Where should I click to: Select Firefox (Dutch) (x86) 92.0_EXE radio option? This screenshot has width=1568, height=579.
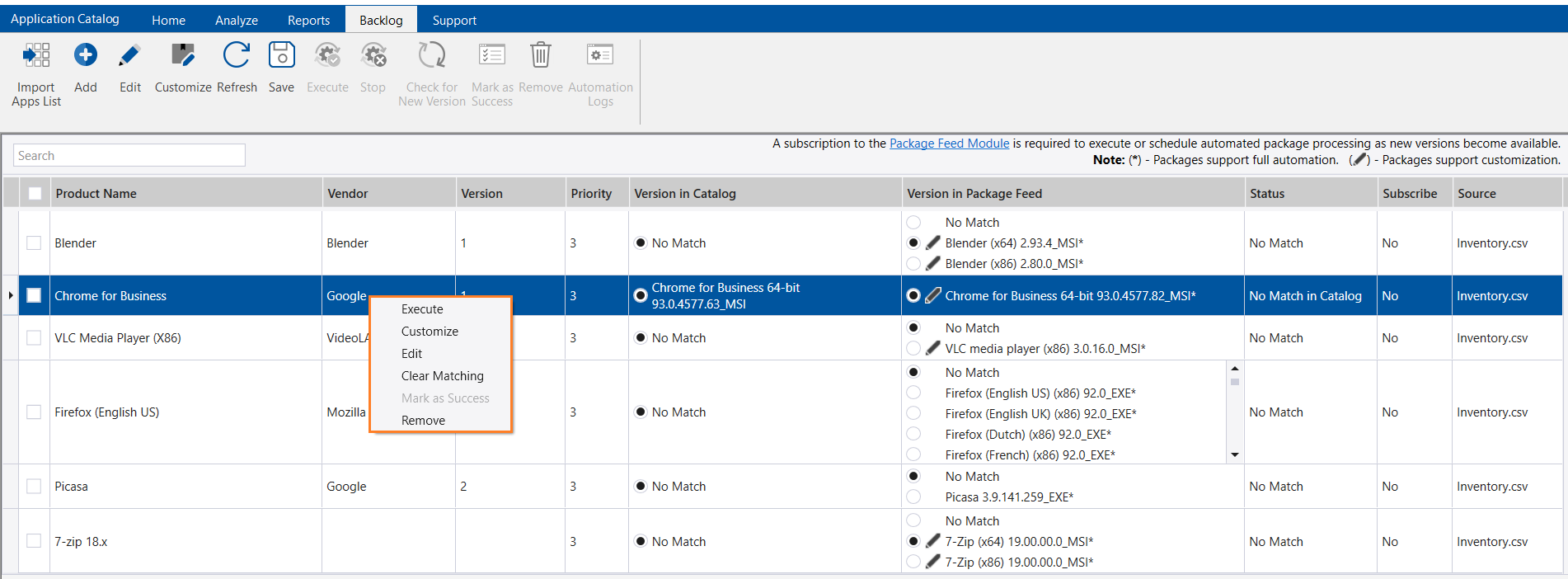click(913, 435)
